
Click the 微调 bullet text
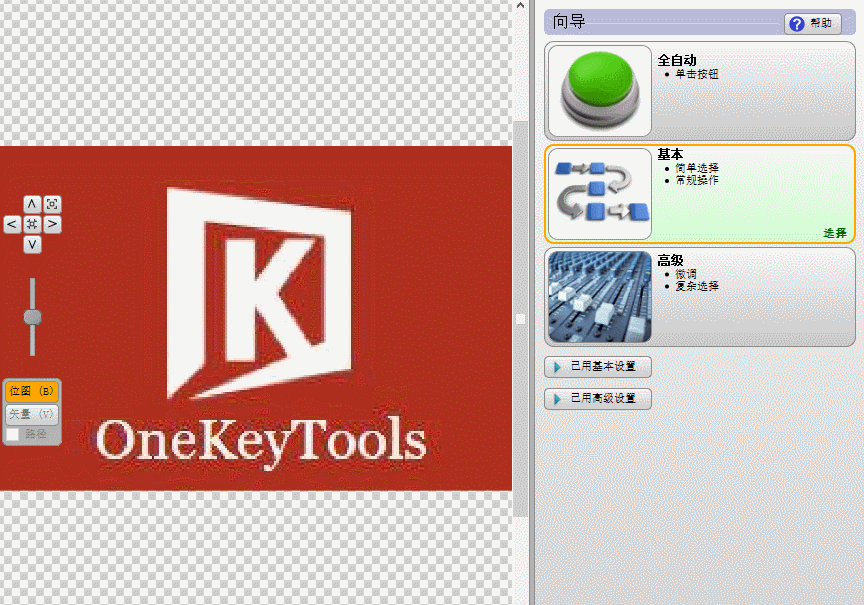click(x=686, y=274)
